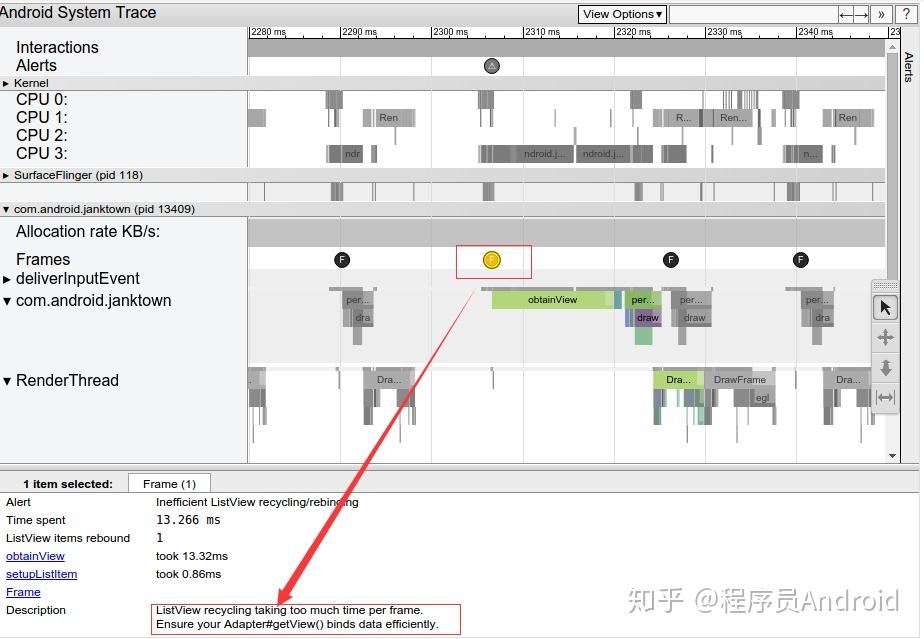
Task: Activate the pan tool in the right toolbar
Action: [885, 337]
